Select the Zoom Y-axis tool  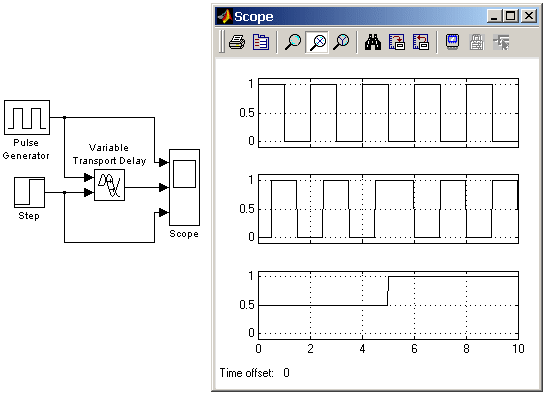[x=341, y=43]
